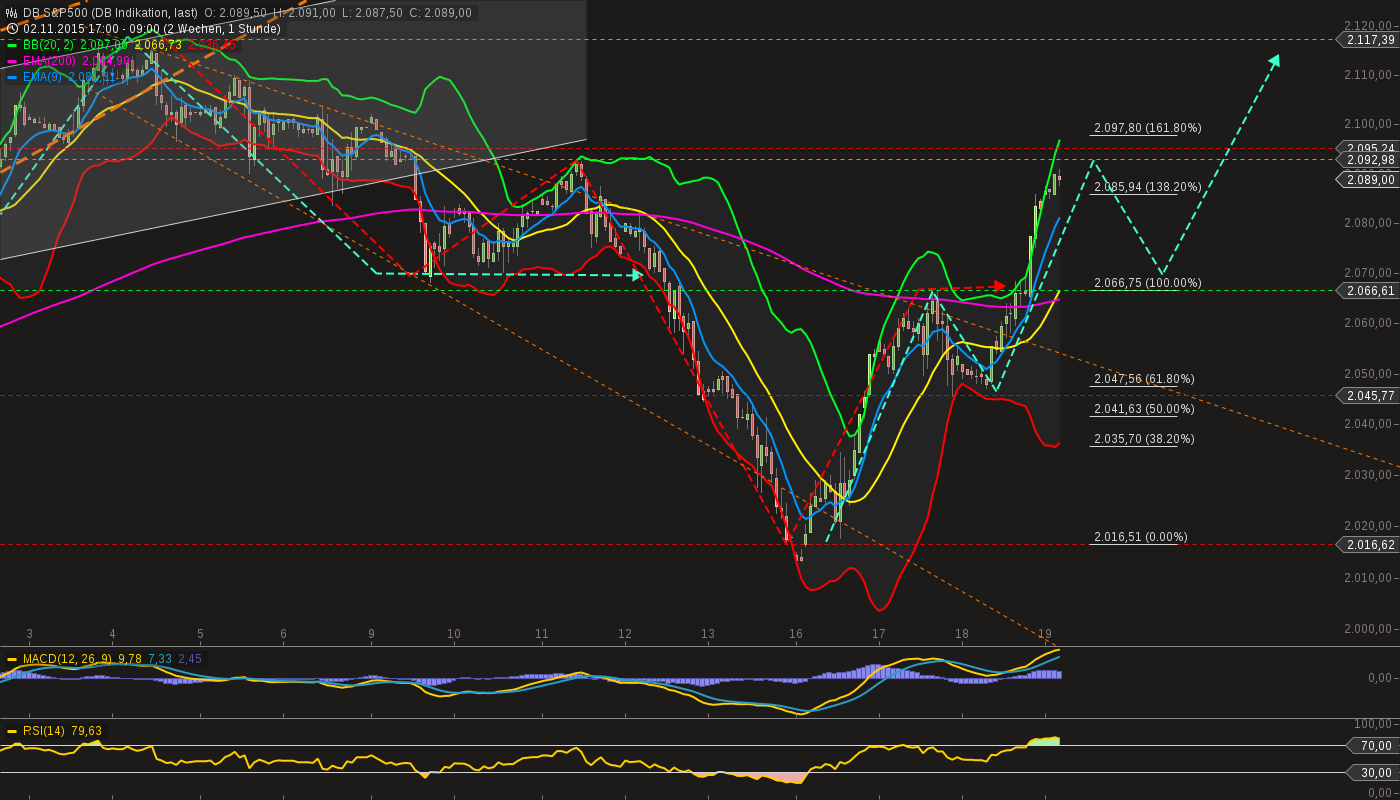Click date label 19 on the time axis
This screenshot has height=800, width=1400.
pyautogui.click(x=1045, y=634)
